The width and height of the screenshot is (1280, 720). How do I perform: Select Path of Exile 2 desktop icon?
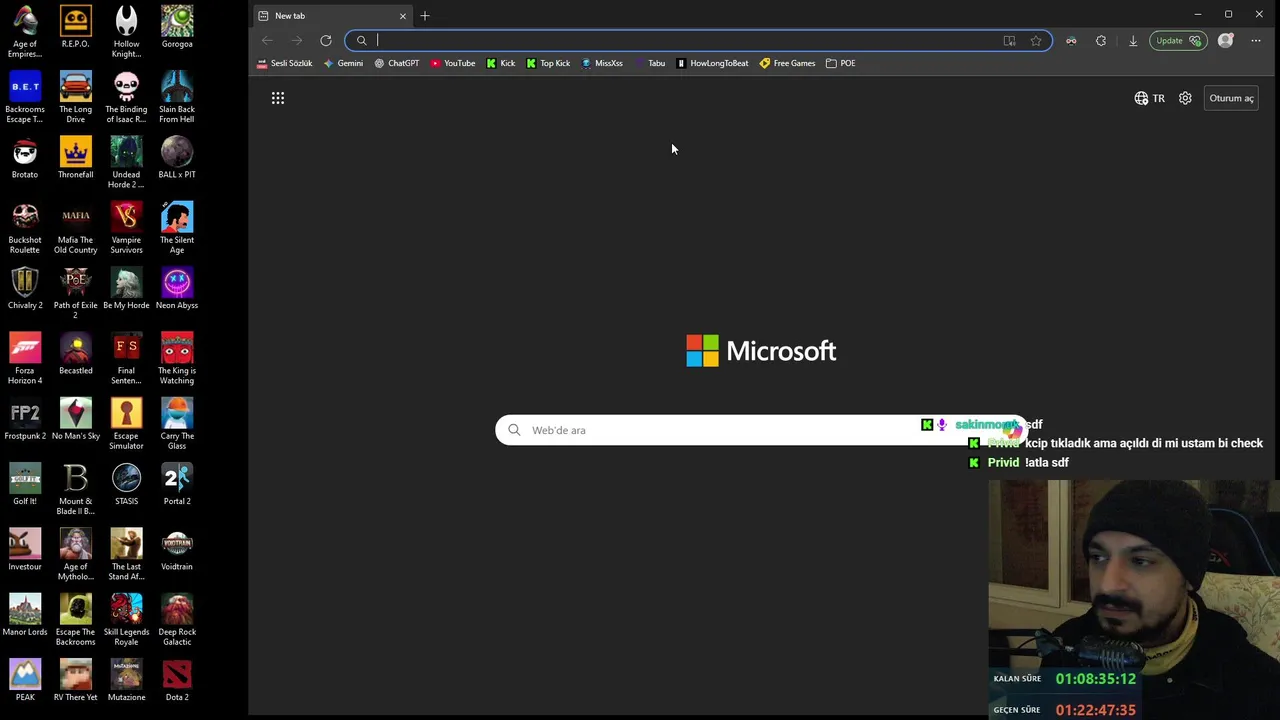coord(75,293)
